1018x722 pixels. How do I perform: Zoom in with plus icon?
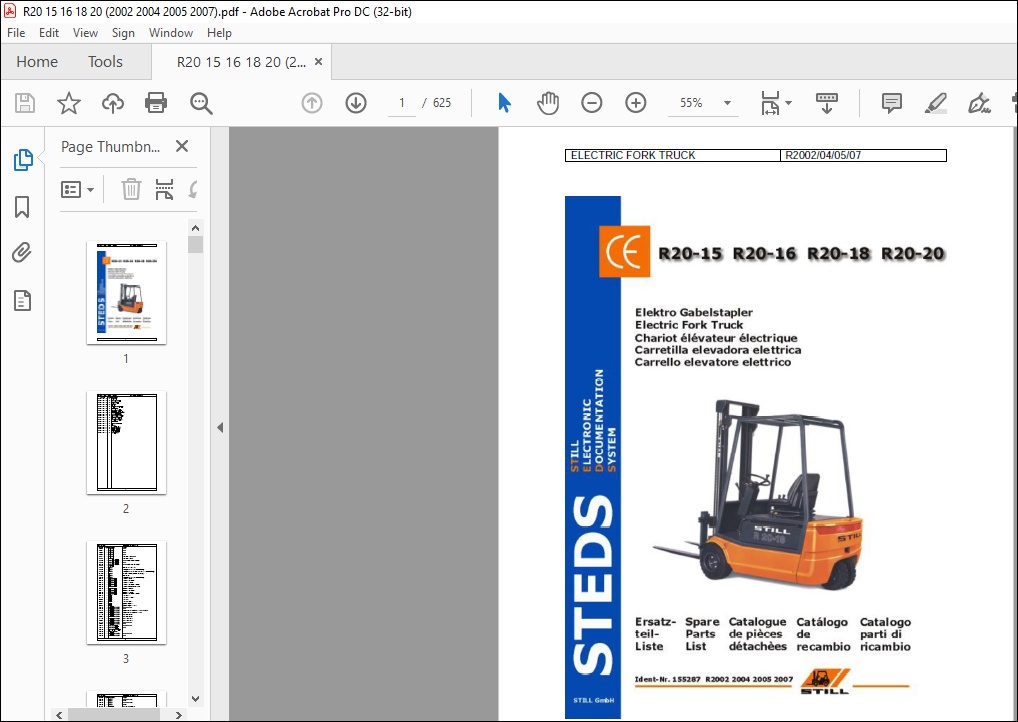click(x=636, y=103)
